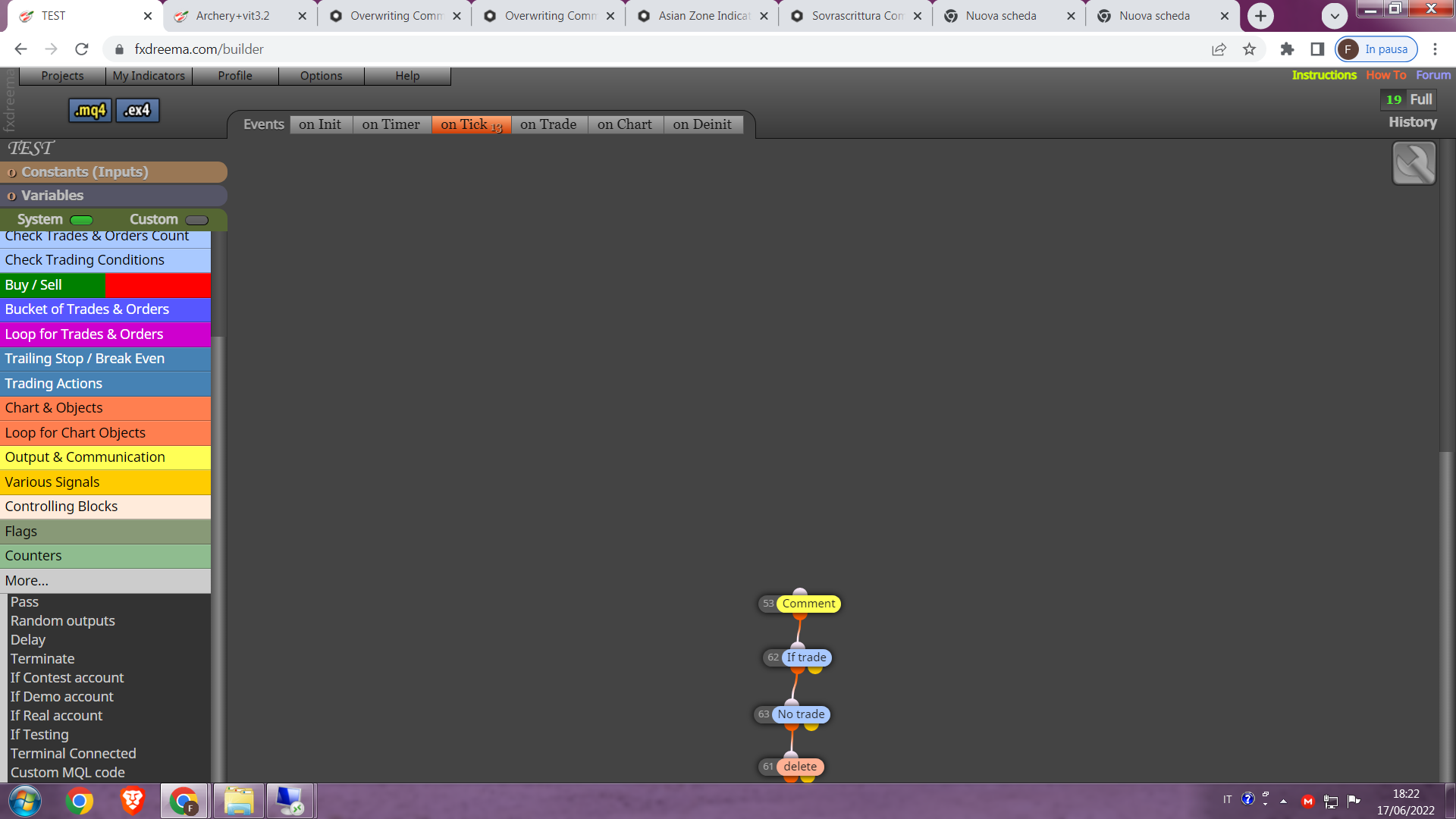Expand Output & Communication category
The image size is (1456, 819).
click(105, 457)
